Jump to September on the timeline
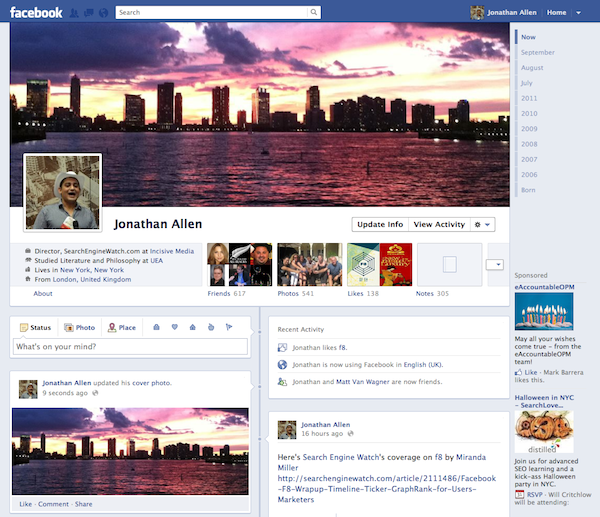This screenshot has width=600, height=517. (x=537, y=52)
